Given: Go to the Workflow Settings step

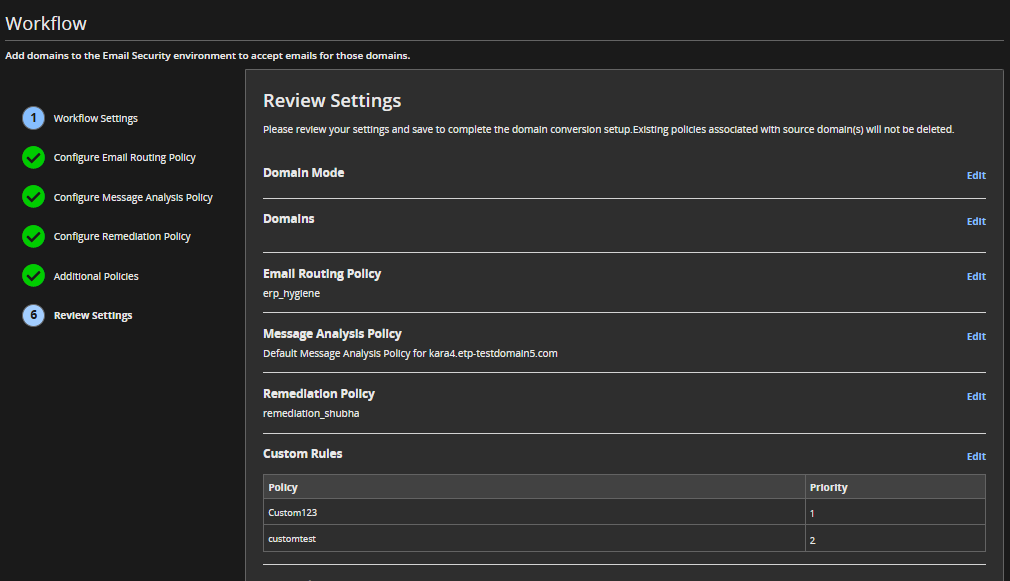Looking at the screenshot, I should point(95,119).
